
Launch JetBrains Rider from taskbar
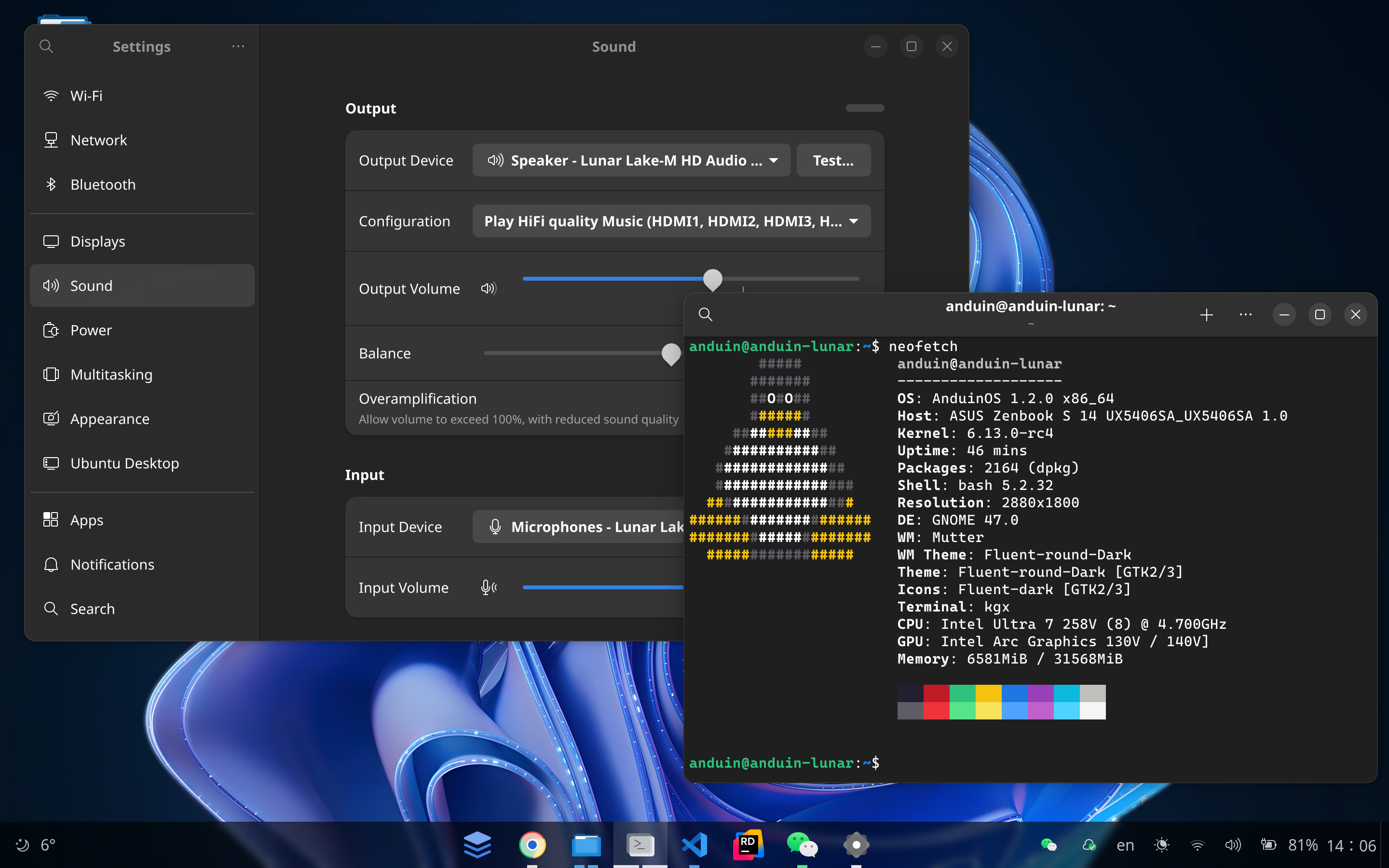tap(749, 845)
